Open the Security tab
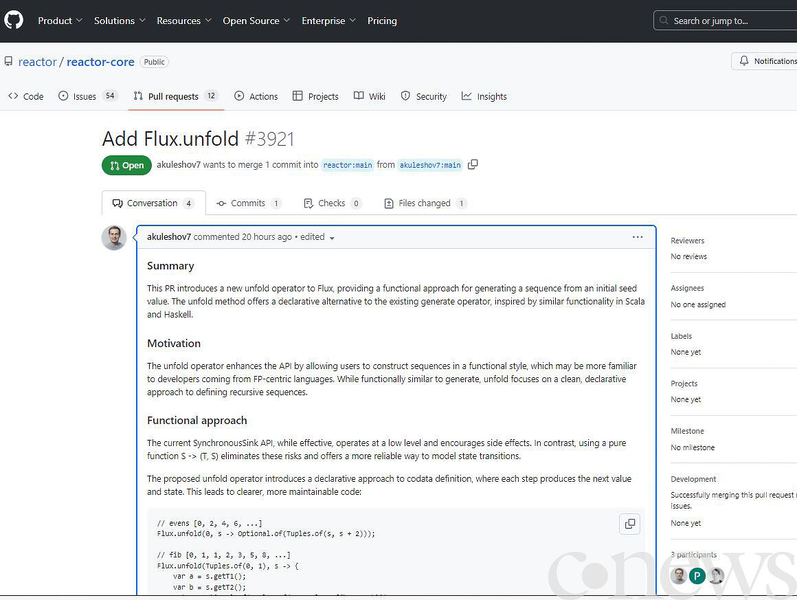The image size is (797, 600). (424, 96)
